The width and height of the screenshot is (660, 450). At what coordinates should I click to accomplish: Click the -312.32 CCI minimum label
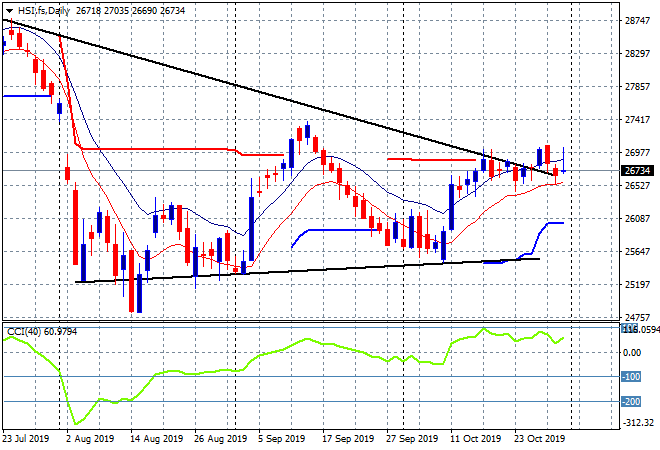(x=639, y=422)
